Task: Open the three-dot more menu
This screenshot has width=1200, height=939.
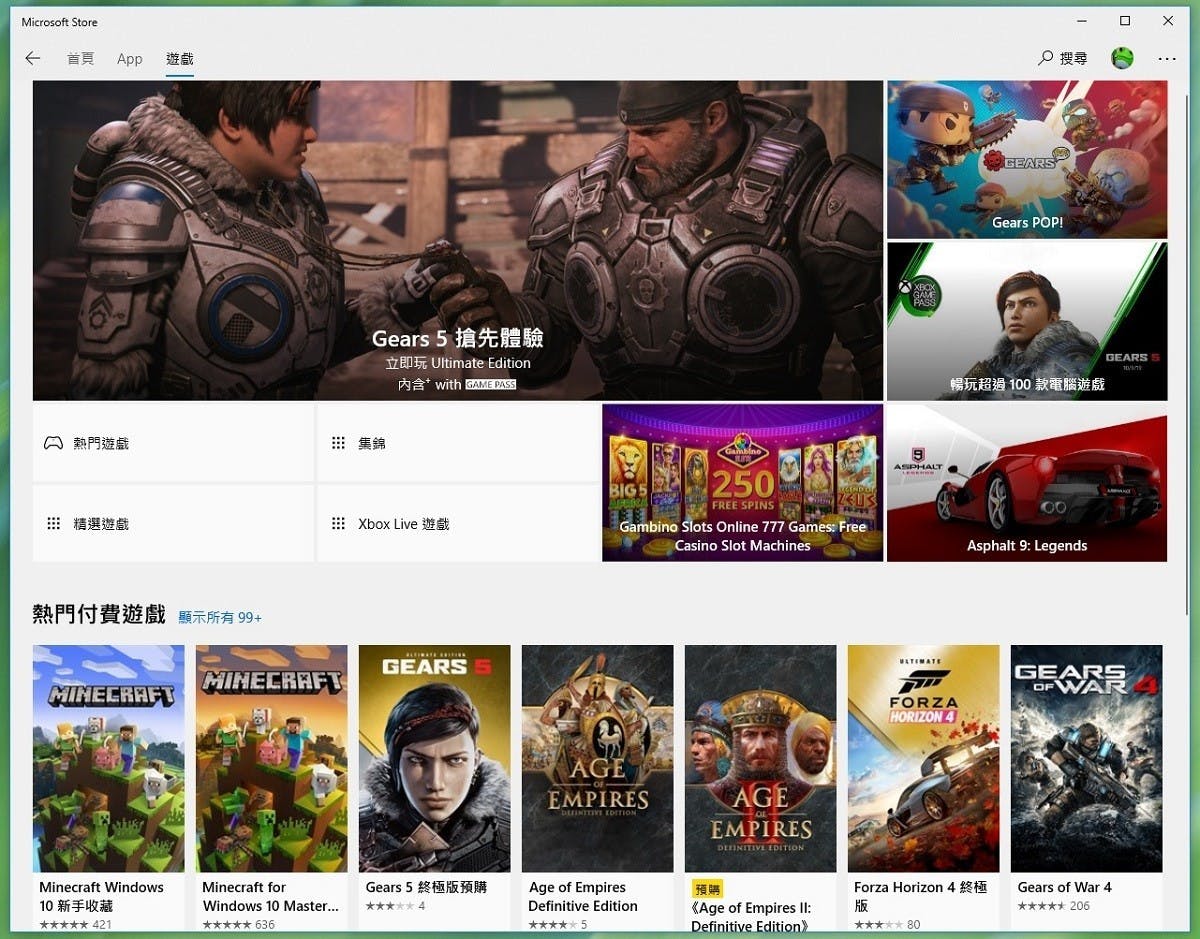Action: point(1167,59)
